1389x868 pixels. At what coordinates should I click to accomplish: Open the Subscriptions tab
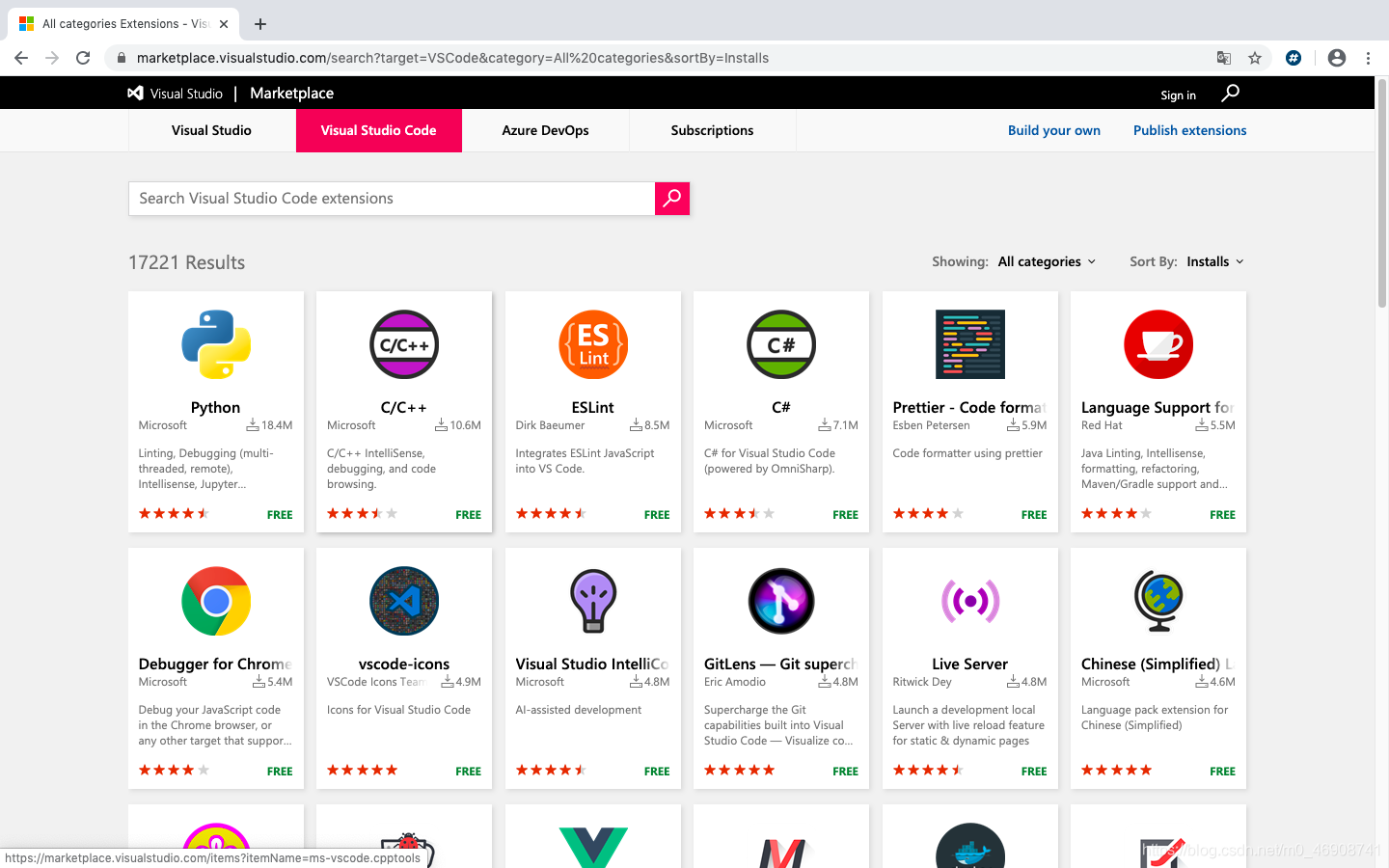(712, 130)
